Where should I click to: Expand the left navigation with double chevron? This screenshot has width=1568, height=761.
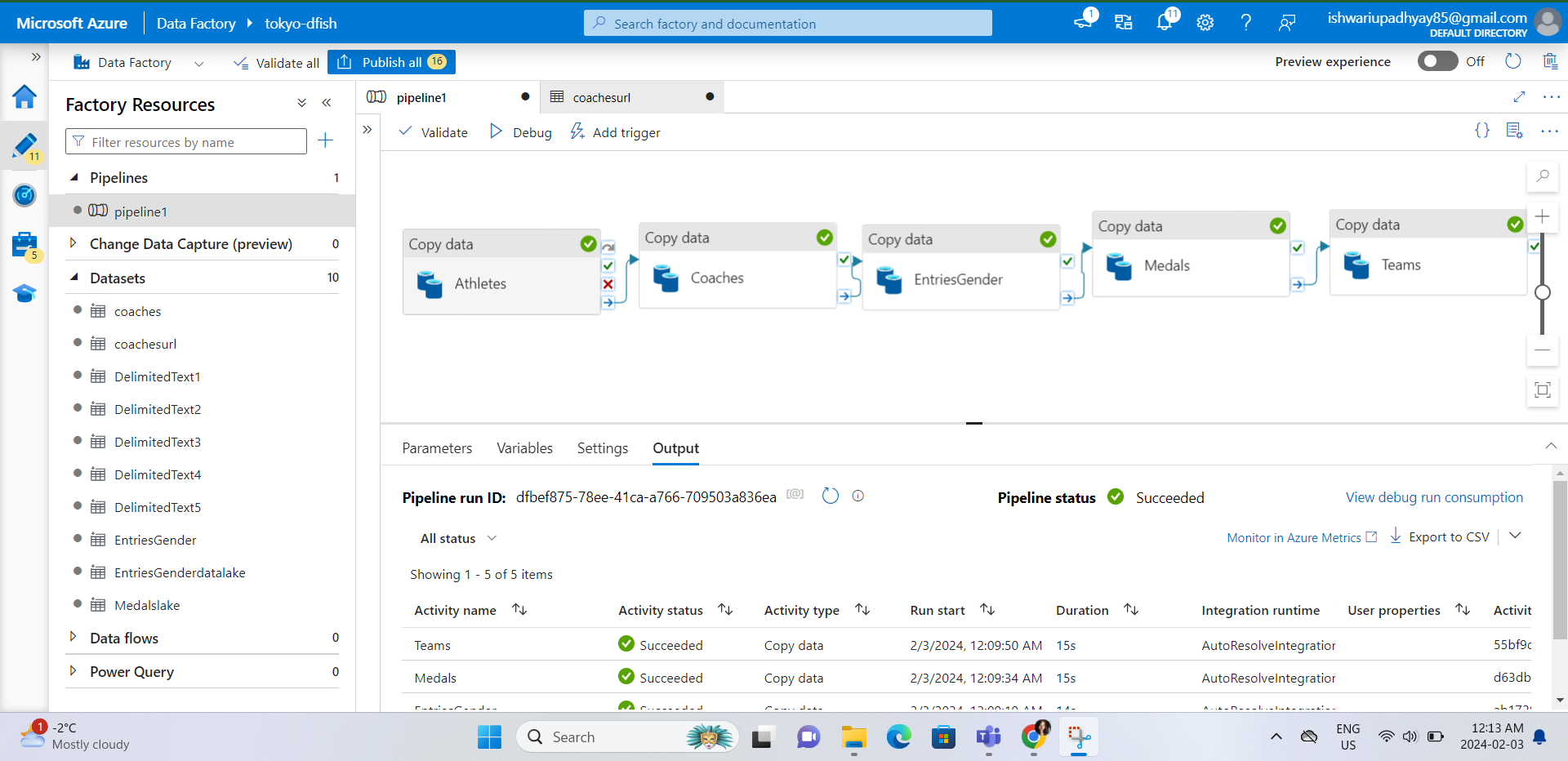tap(36, 57)
